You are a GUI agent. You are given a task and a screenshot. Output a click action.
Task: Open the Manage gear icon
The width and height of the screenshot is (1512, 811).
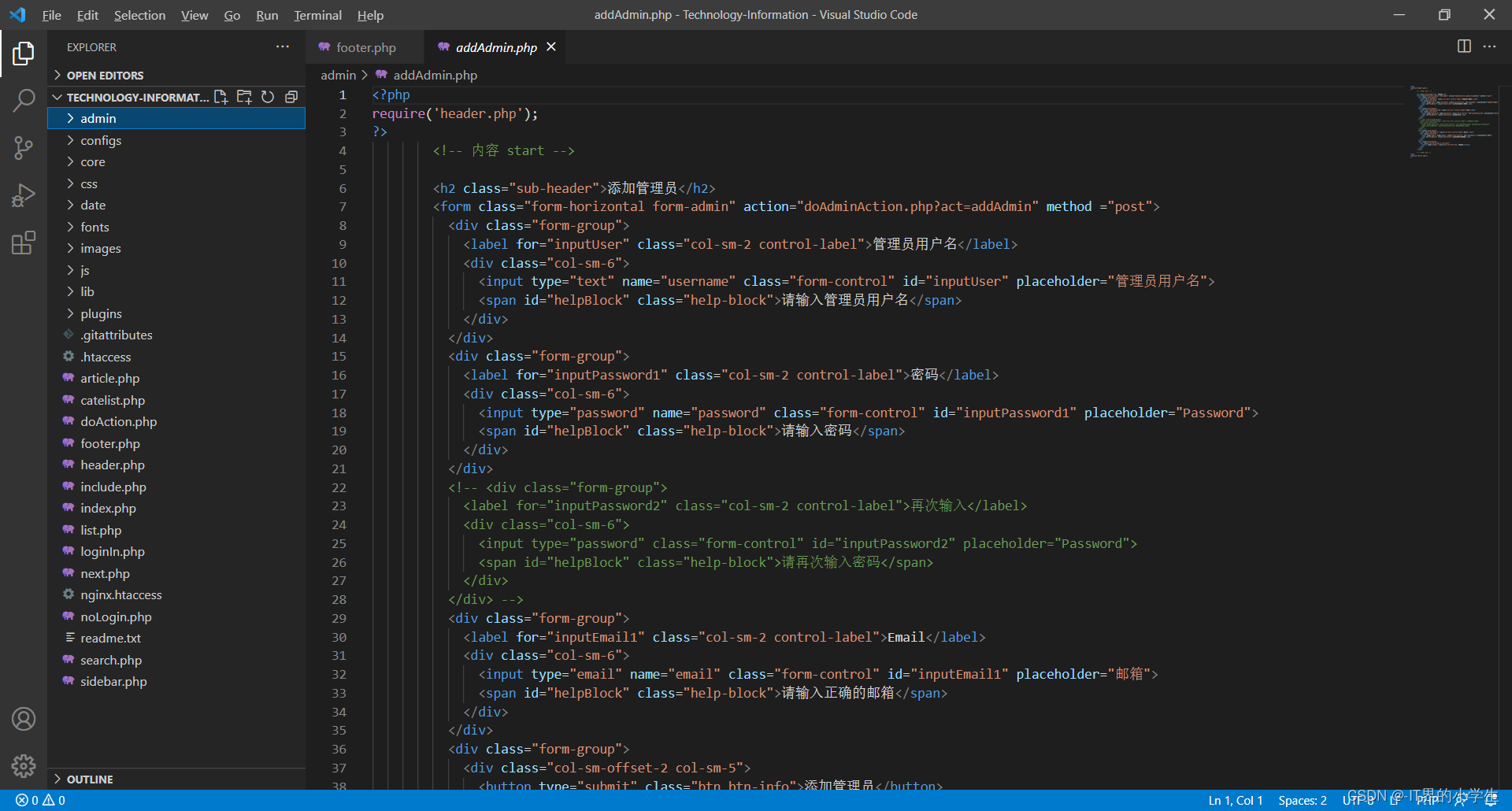[24, 765]
